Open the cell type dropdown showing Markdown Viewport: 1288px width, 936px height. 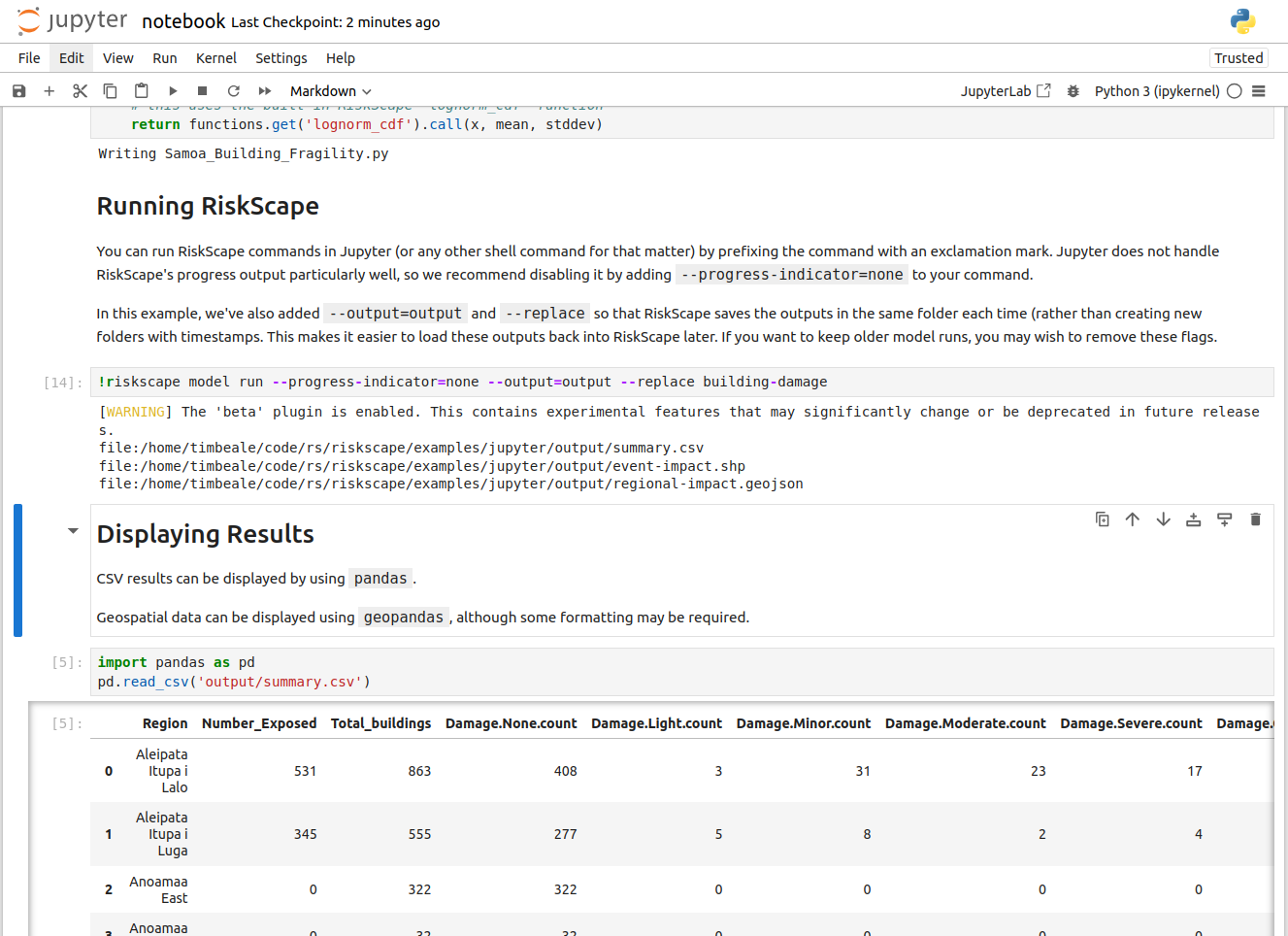pos(331,91)
